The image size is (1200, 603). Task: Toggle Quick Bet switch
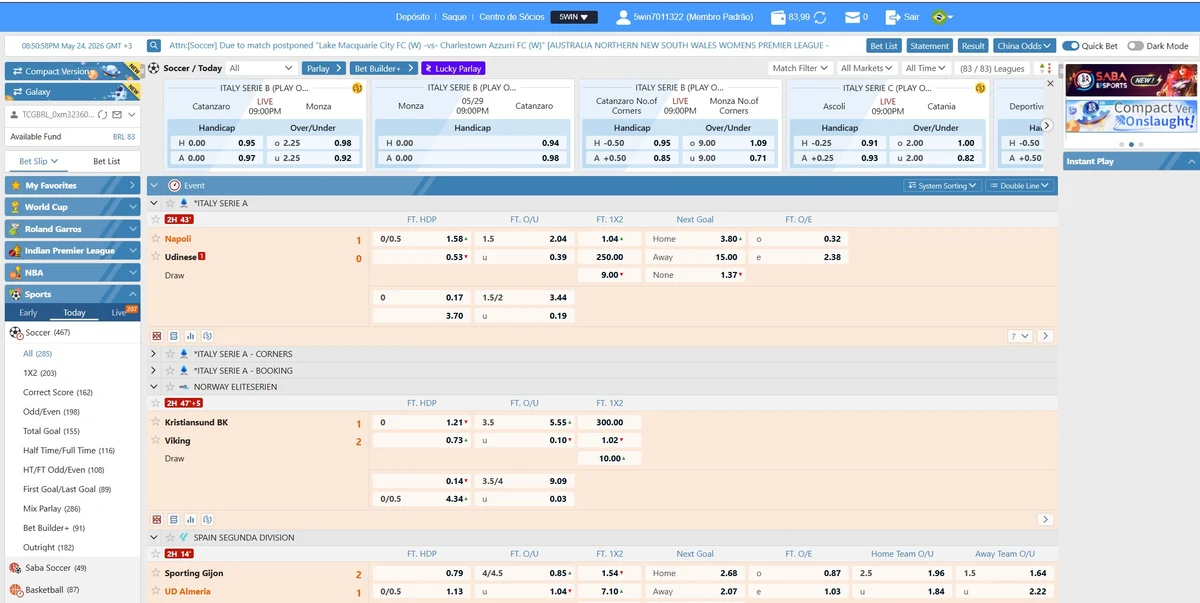point(1070,46)
